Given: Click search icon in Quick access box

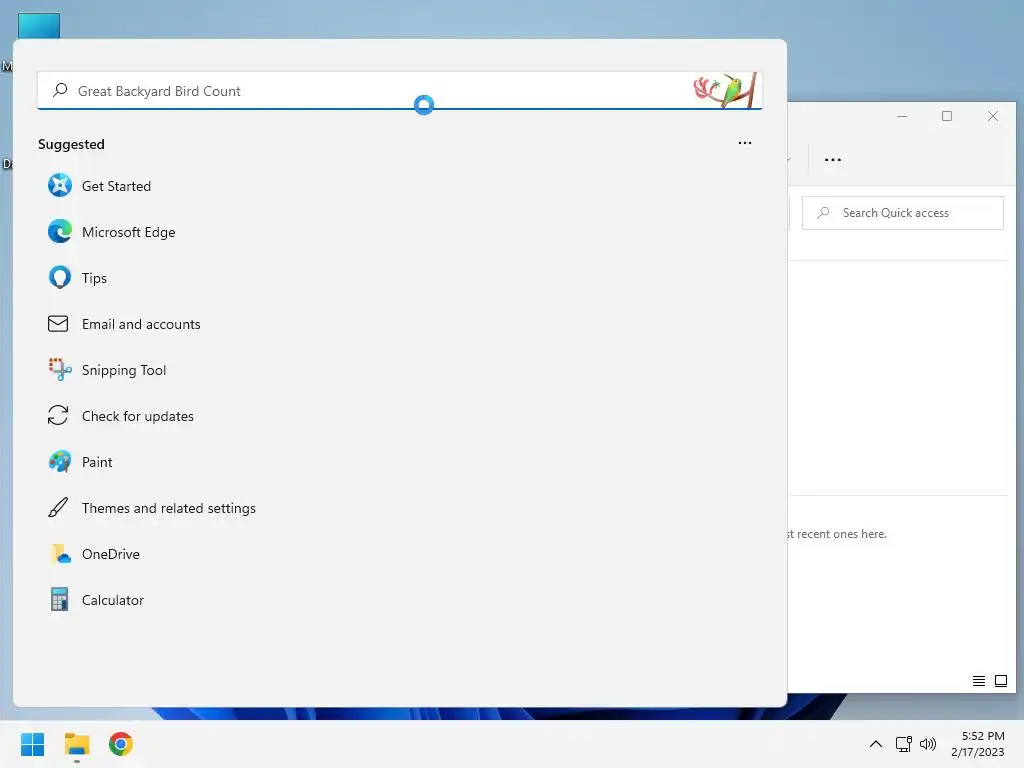Looking at the screenshot, I should pos(824,213).
